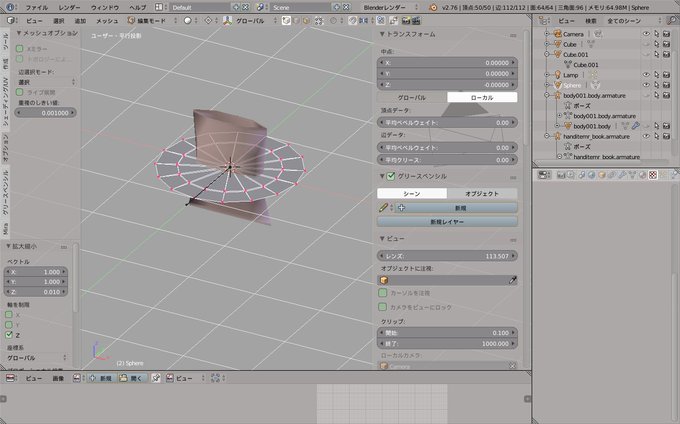This screenshot has width=680, height=424.
Task: Select the オブジェクト grease pencil source
Action: (x=482, y=193)
